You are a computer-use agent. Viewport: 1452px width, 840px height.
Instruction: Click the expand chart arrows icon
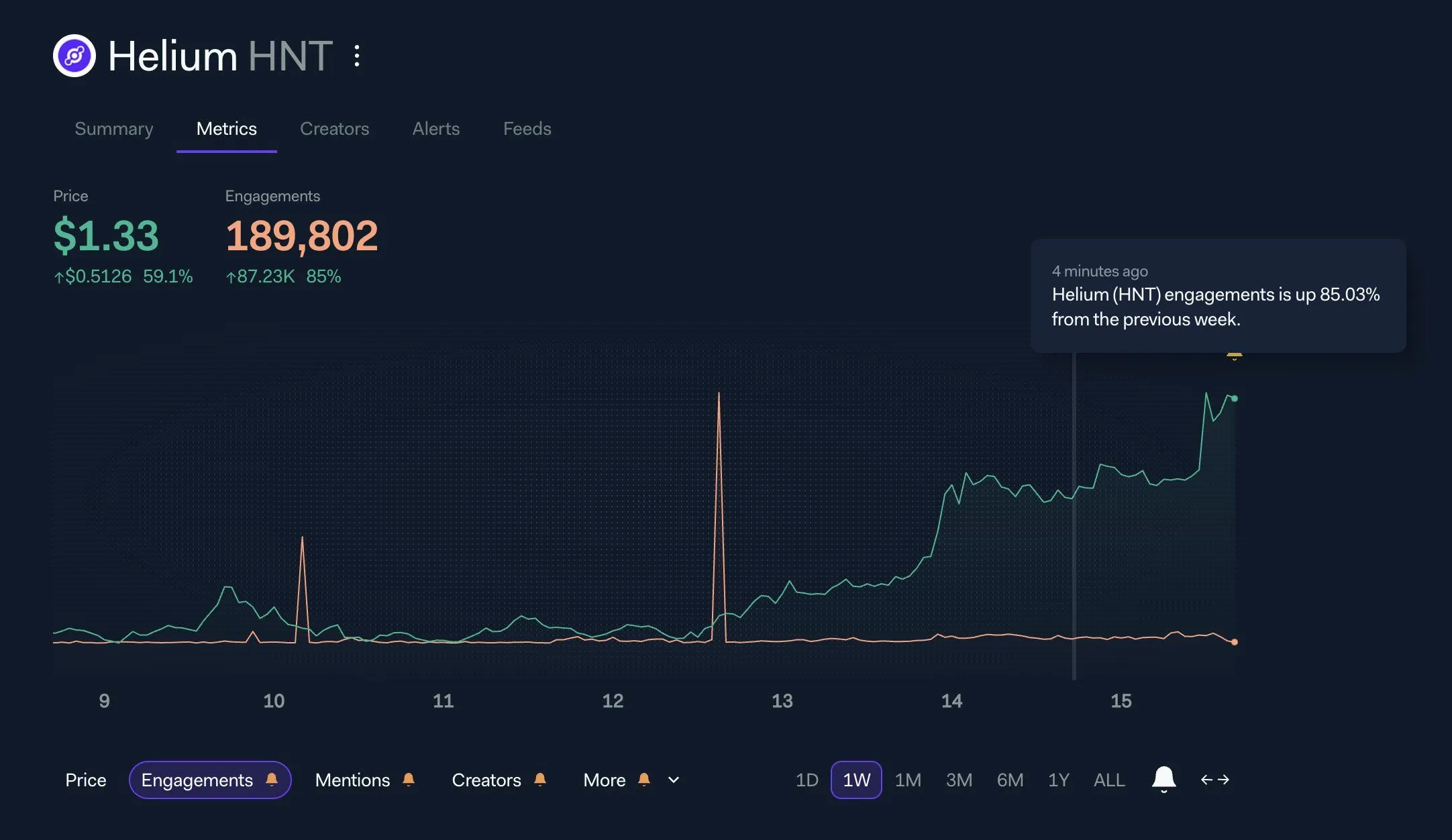[x=1215, y=780]
